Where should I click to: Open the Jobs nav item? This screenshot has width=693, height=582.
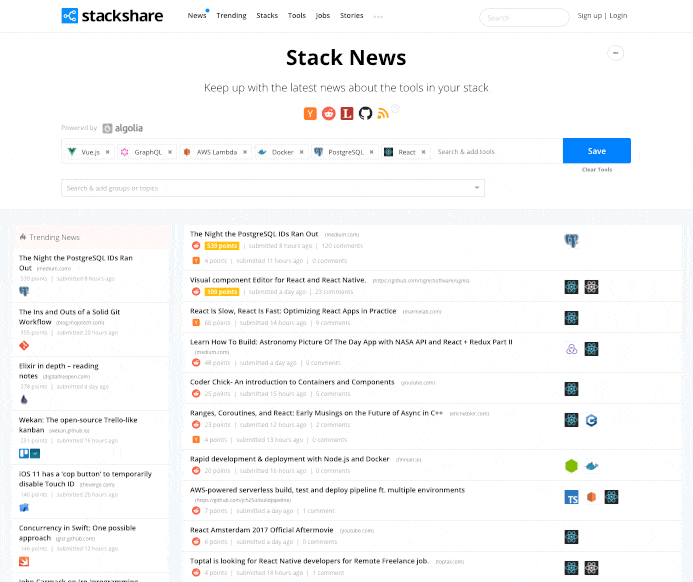click(x=323, y=15)
